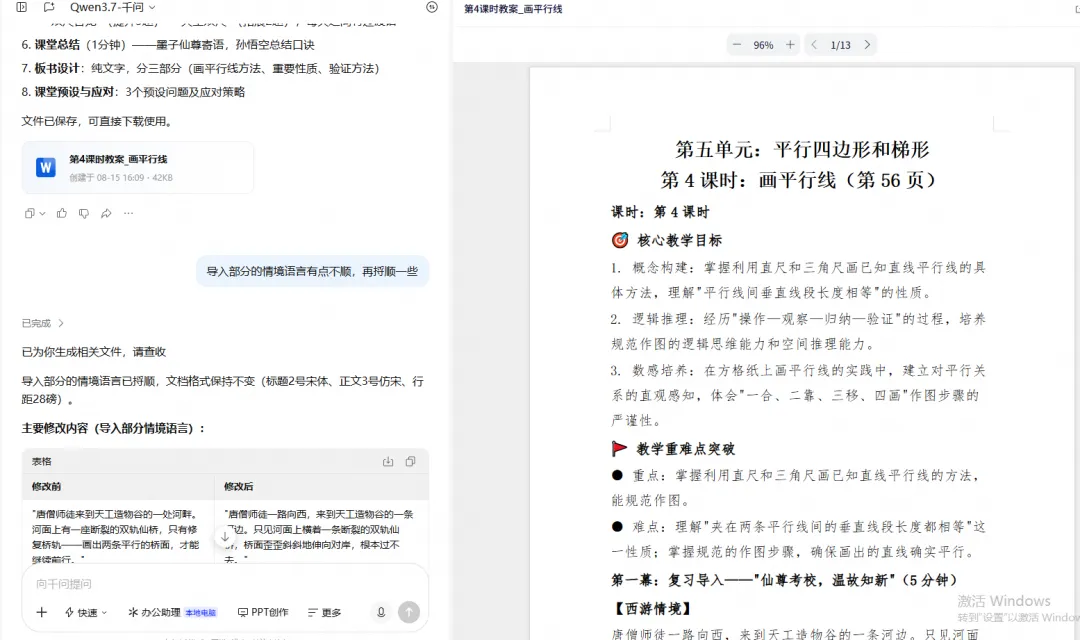Like the response with thumbs up
Screen dimensions: 1080x640
(x=62, y=214)
